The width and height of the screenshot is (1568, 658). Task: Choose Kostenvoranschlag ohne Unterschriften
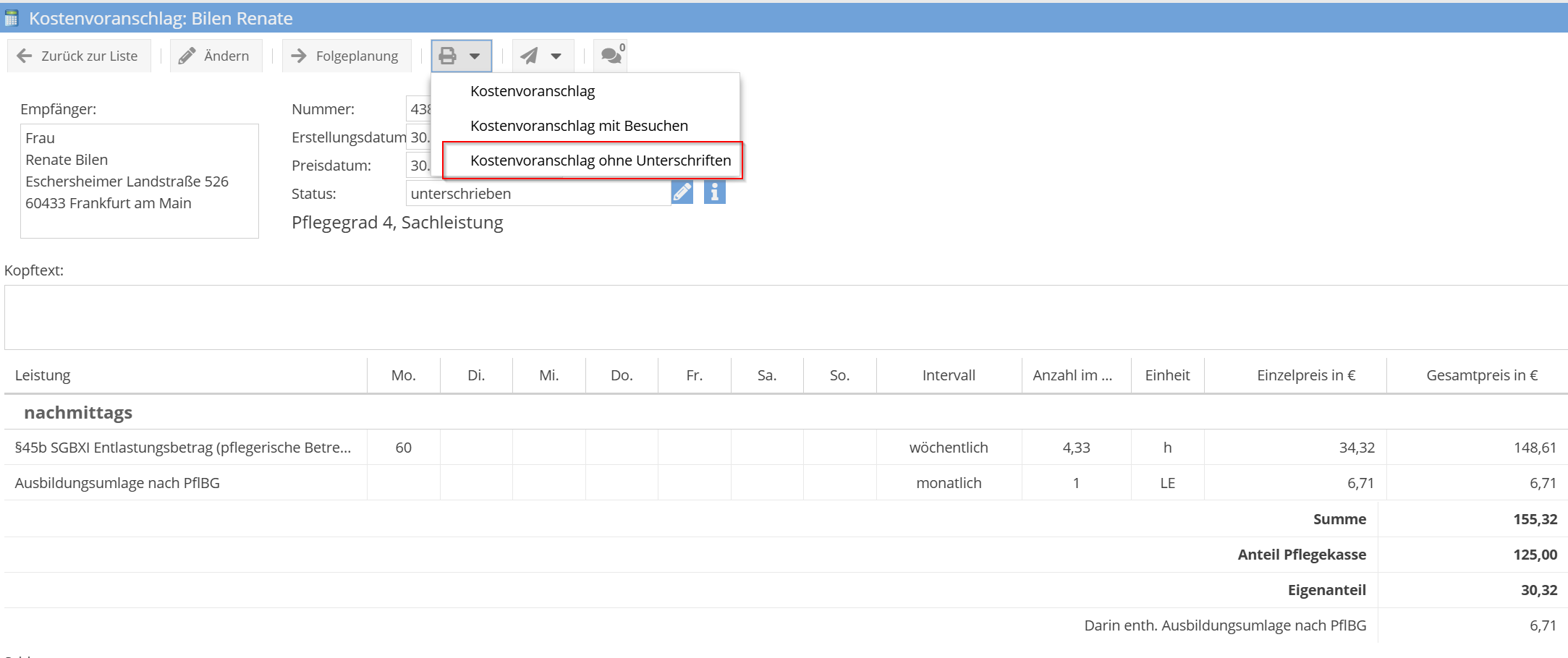click(x=601, y=161)
